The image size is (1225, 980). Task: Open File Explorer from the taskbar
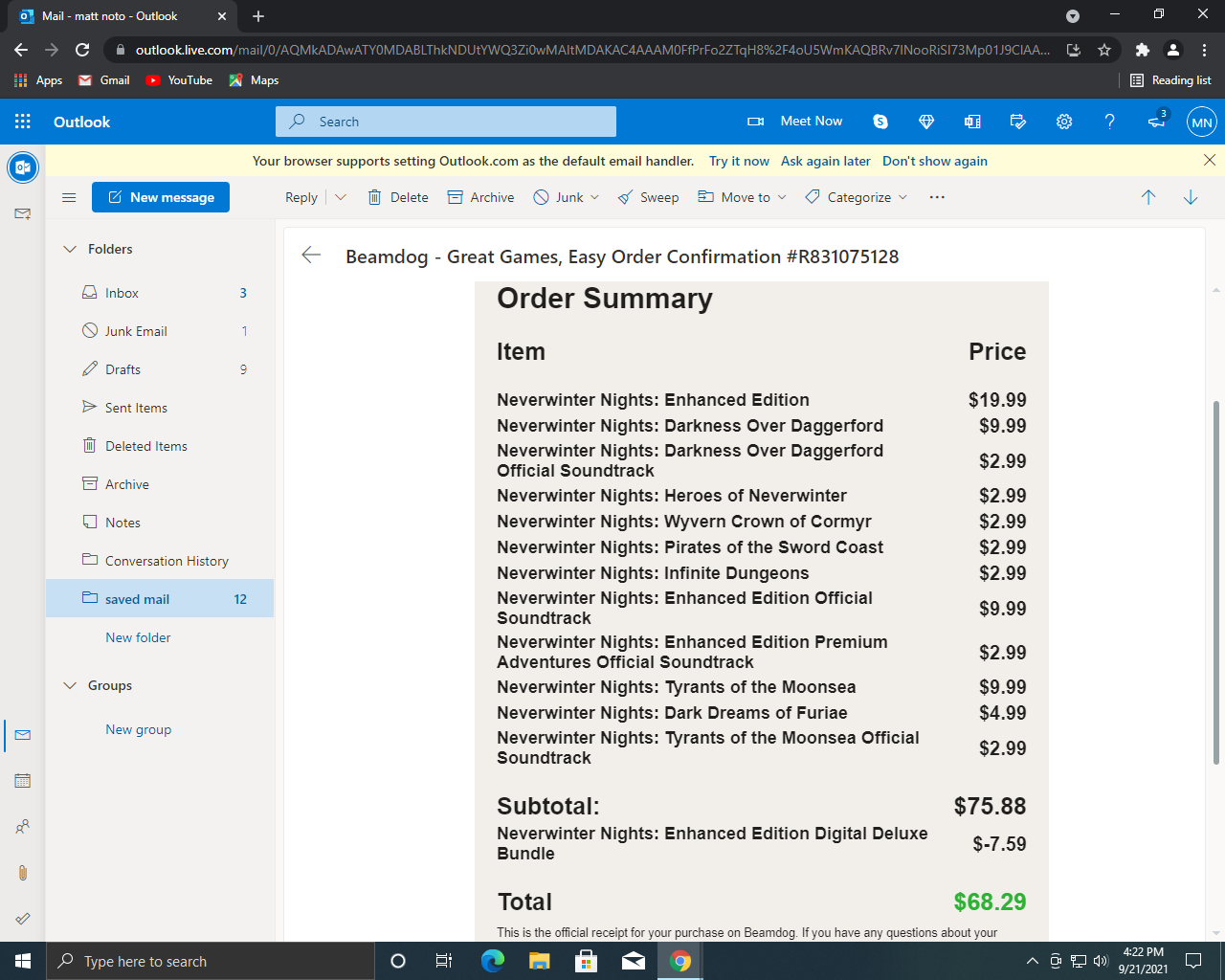coord(540,961)
